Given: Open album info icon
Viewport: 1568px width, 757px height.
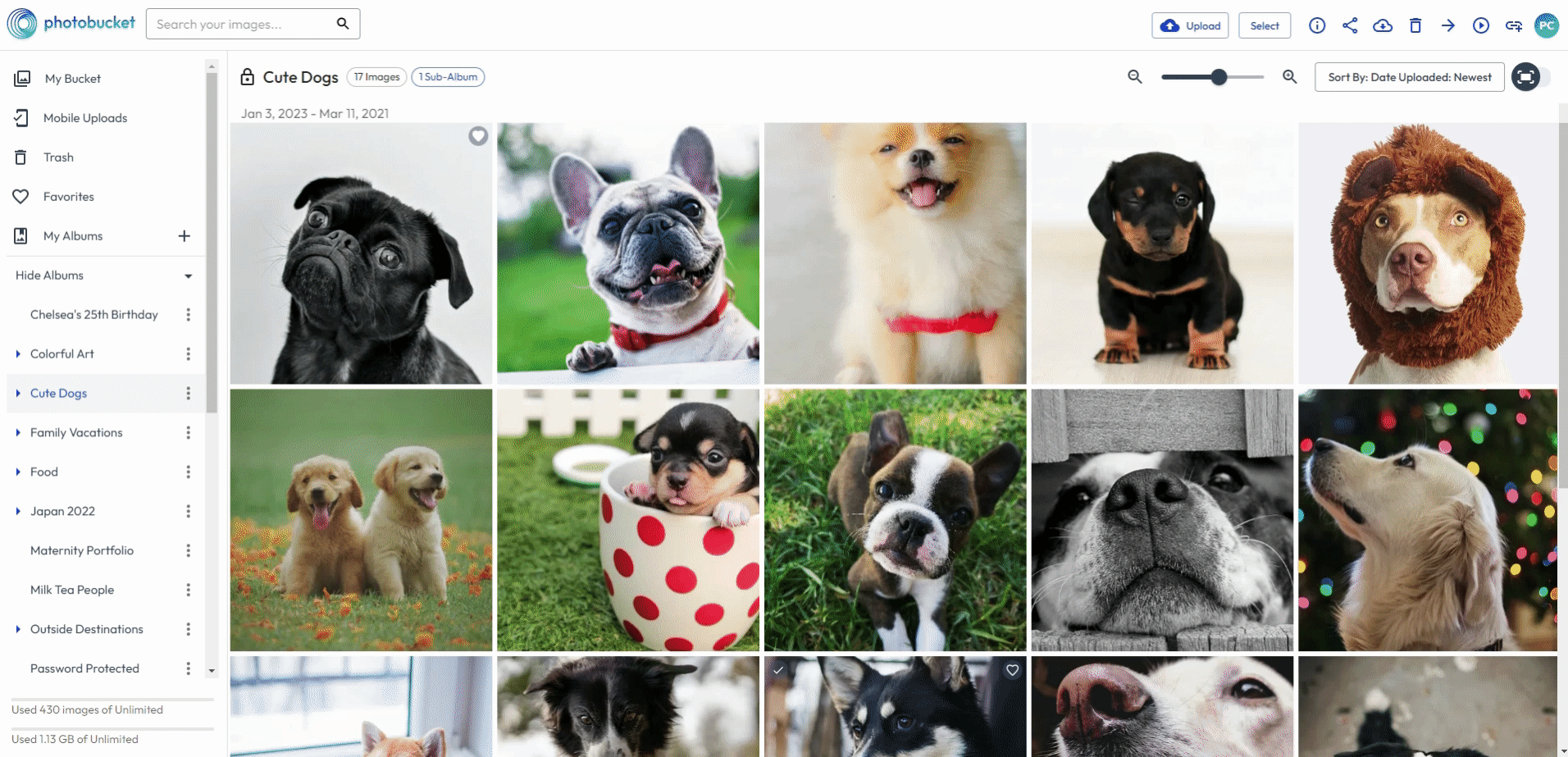Looking at the screenshot, I should [x=1317, y=25].
